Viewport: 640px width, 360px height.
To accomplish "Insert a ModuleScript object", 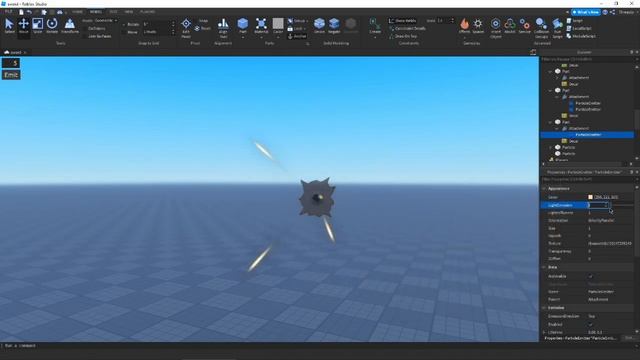I will click(x=581, y=36).
